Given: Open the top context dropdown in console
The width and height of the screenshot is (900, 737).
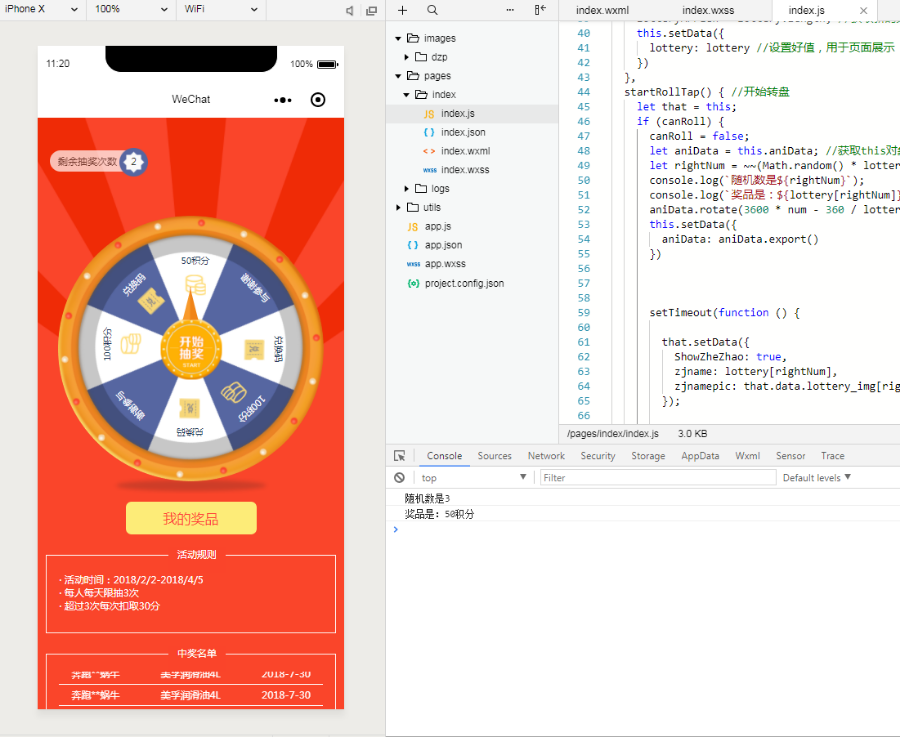Looking at the screenshot, I should click(473, 478).
